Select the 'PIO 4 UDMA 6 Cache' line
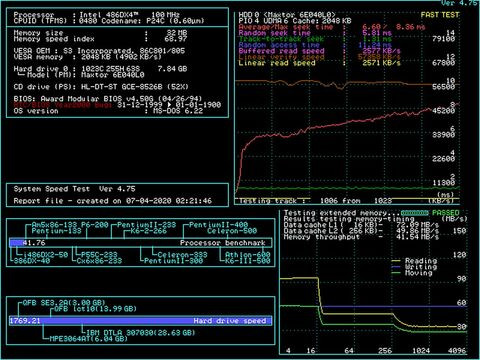 point(295,21)
